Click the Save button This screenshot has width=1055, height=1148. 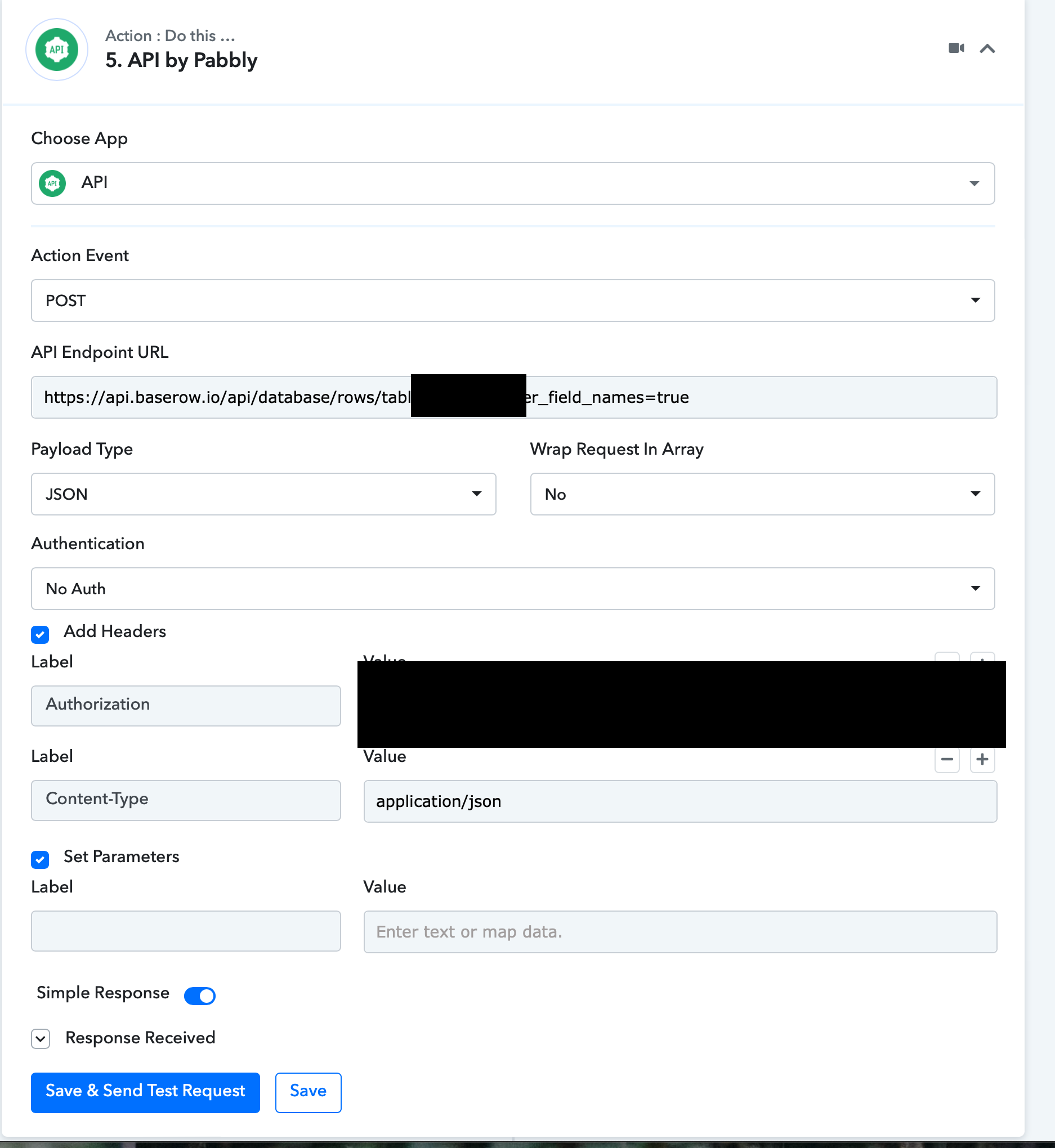coord(309,1092)
